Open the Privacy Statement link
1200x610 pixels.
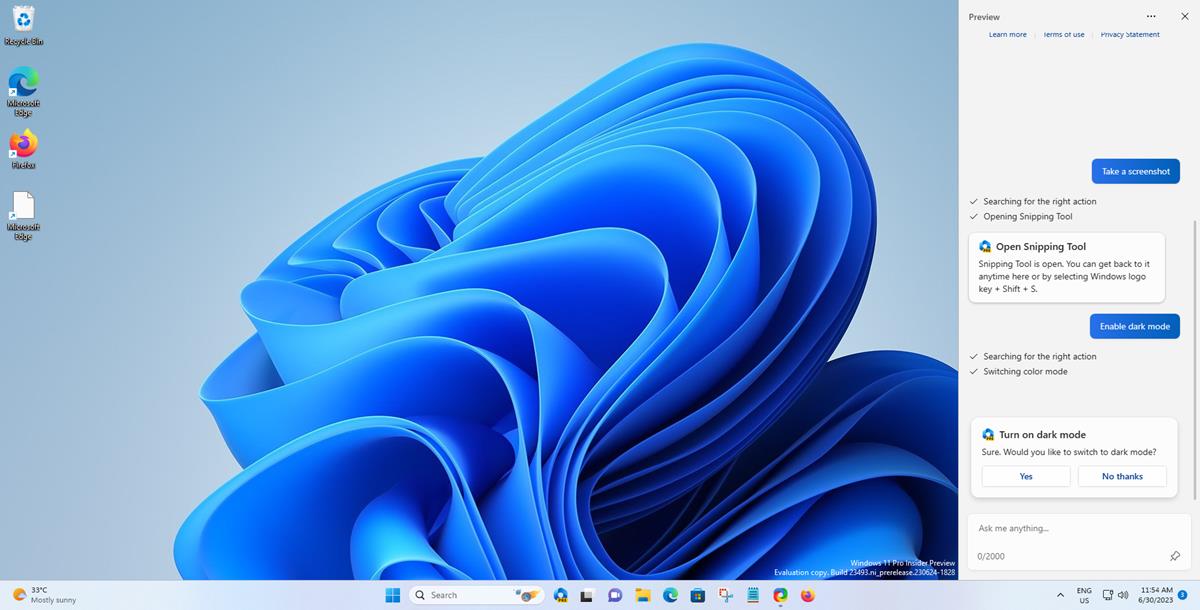point(1130,34)
